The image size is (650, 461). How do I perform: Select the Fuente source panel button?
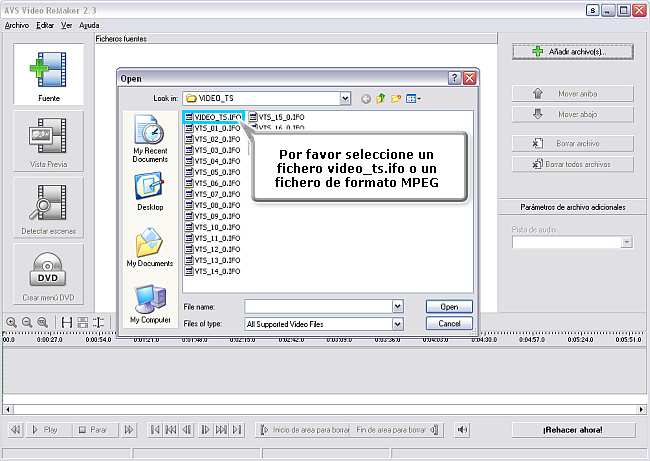click(49, 74)
